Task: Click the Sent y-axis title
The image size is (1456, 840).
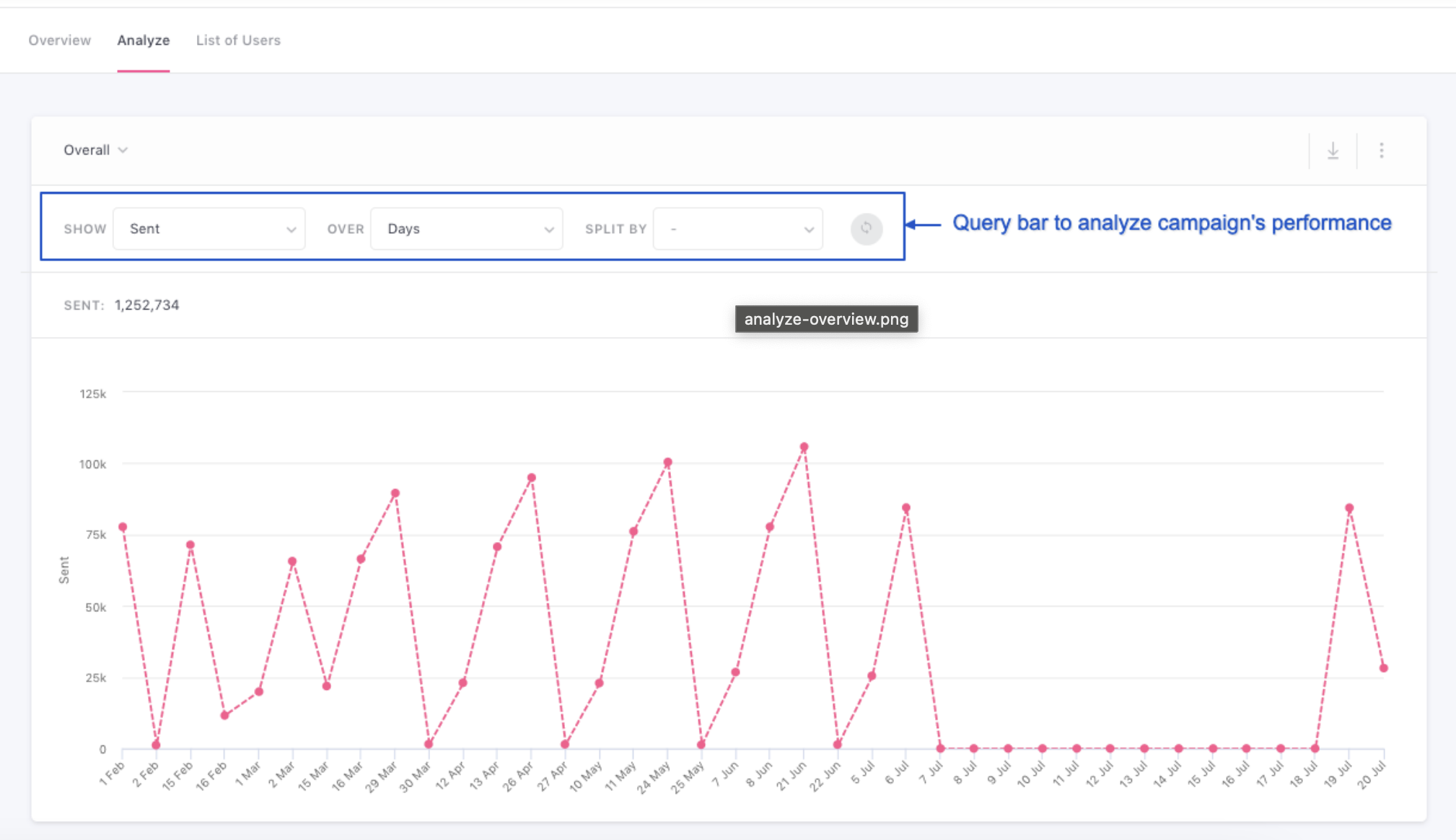Action: (x=64, y=569)
